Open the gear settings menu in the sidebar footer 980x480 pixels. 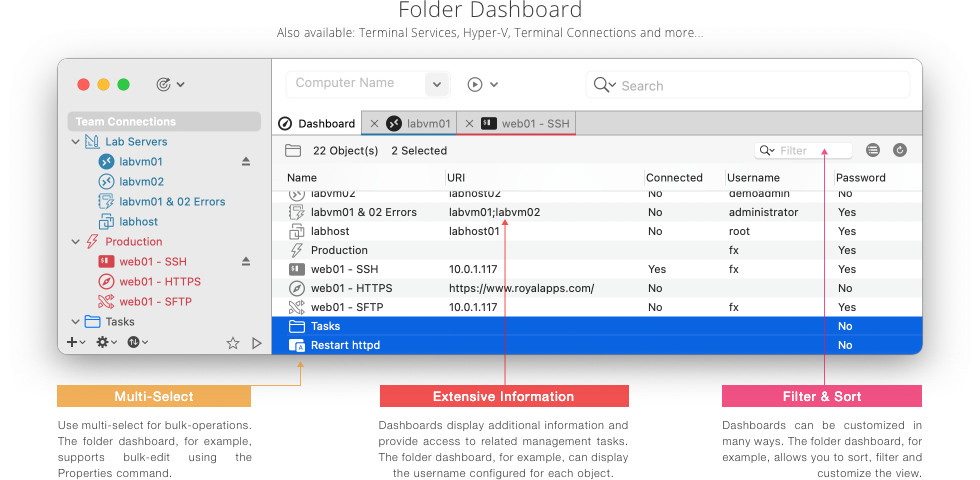click(104, 342)
